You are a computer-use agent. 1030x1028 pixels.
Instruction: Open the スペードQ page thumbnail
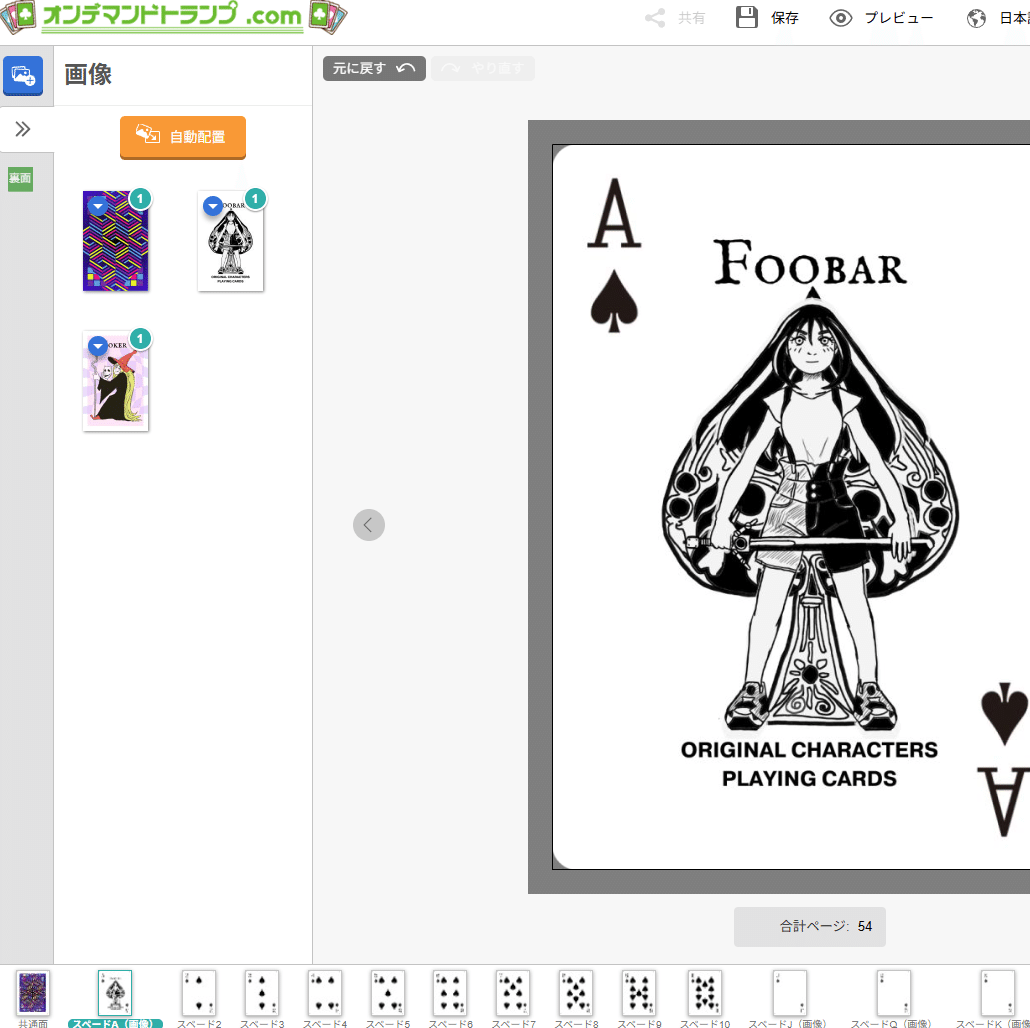tap(893, 993)
